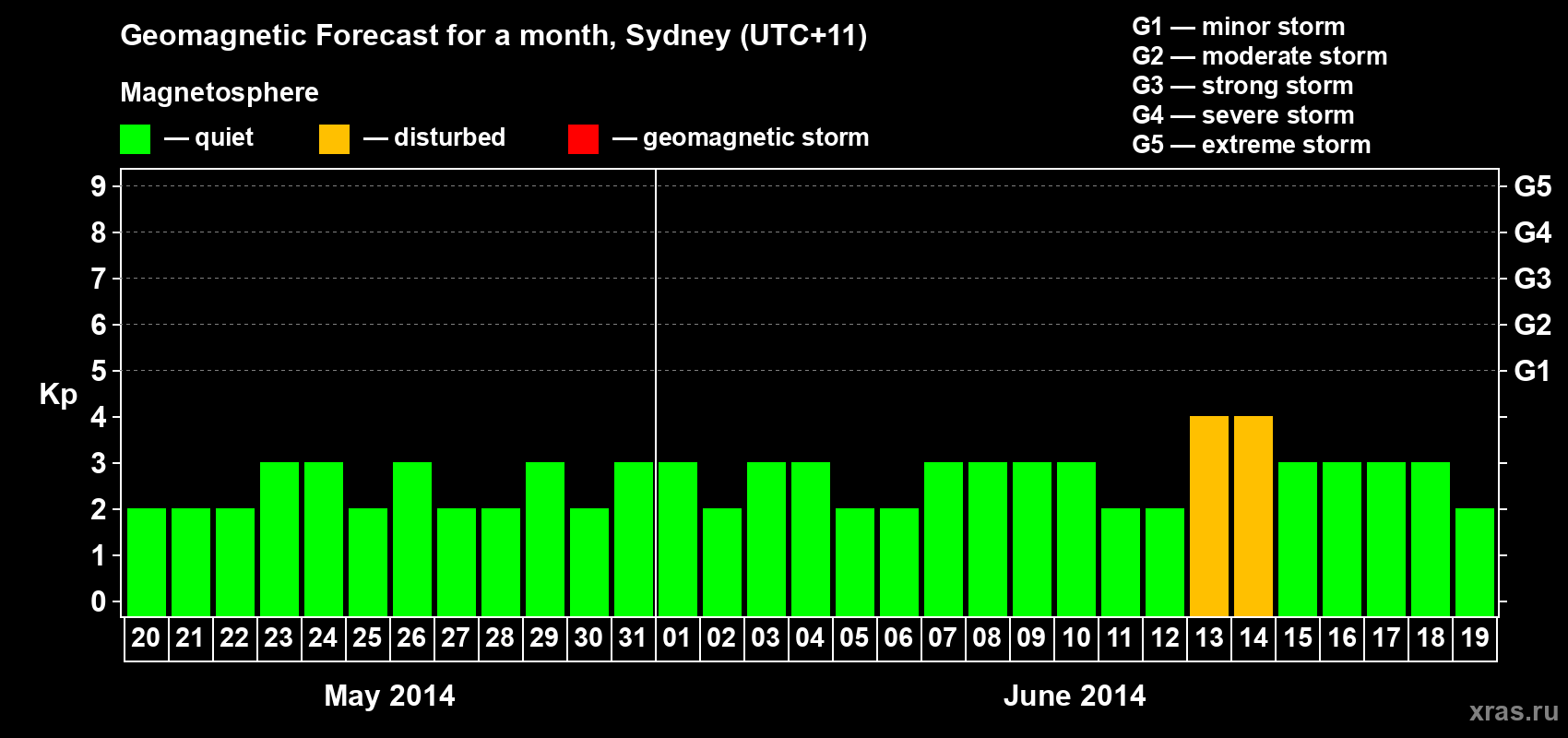The height and width of the screenshot is (738, 1568).
Task: Click the date label 13 on the axis
Action: [x=1208, y=637]
